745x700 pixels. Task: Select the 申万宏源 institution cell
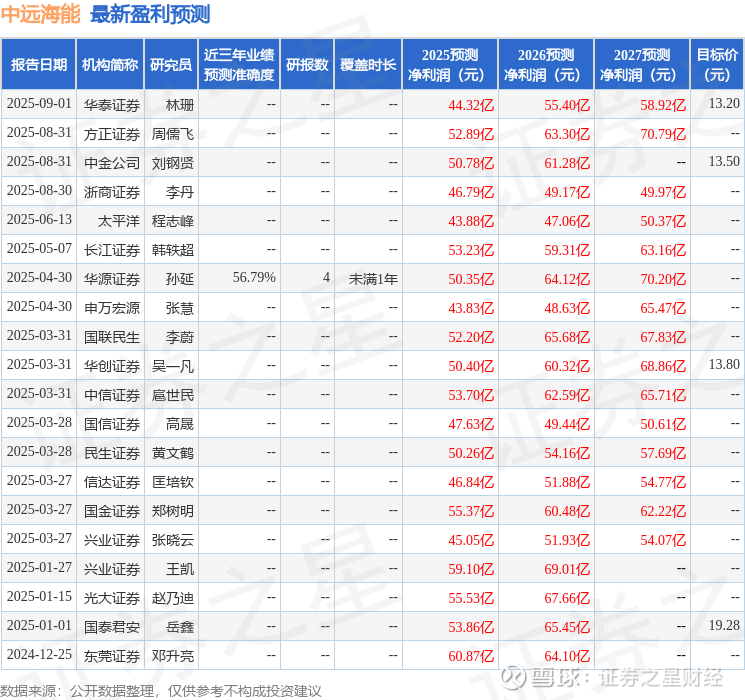[112, 308]
